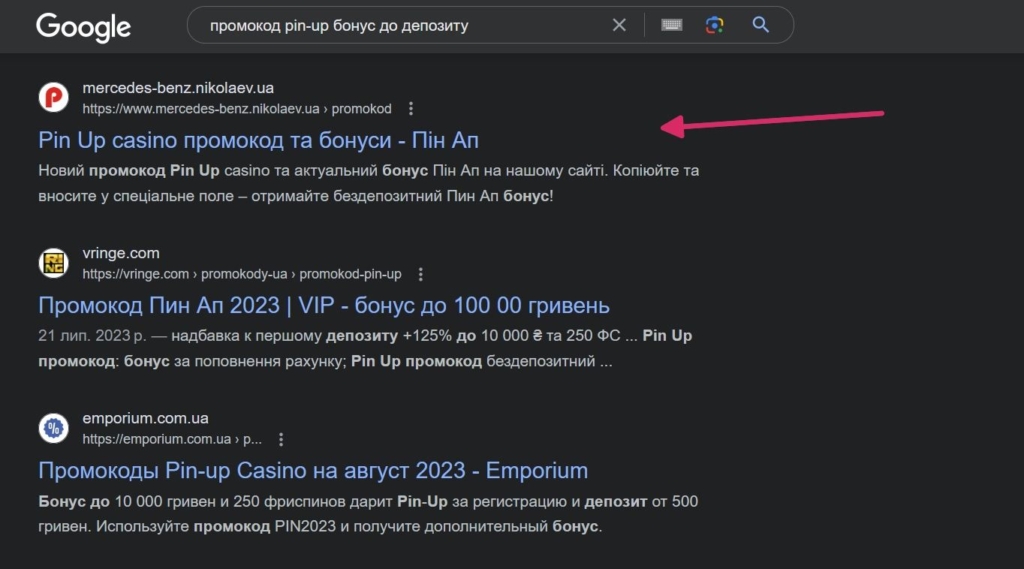Image resolution: width=1024 pixels, height=569 pixels.
Task: Open three-dot menu for vringe.com result
Action: [x=421, y=274]
